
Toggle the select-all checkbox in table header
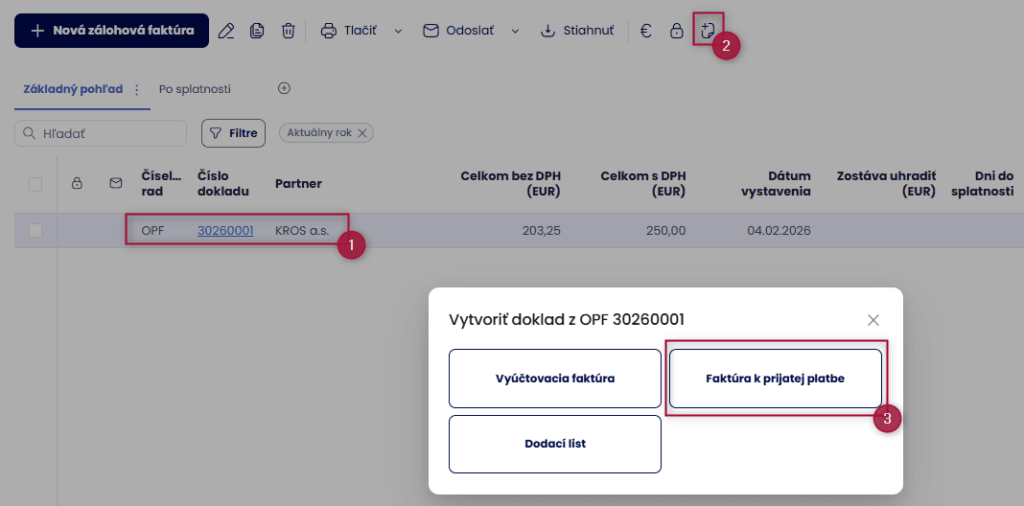click(36, 184)
